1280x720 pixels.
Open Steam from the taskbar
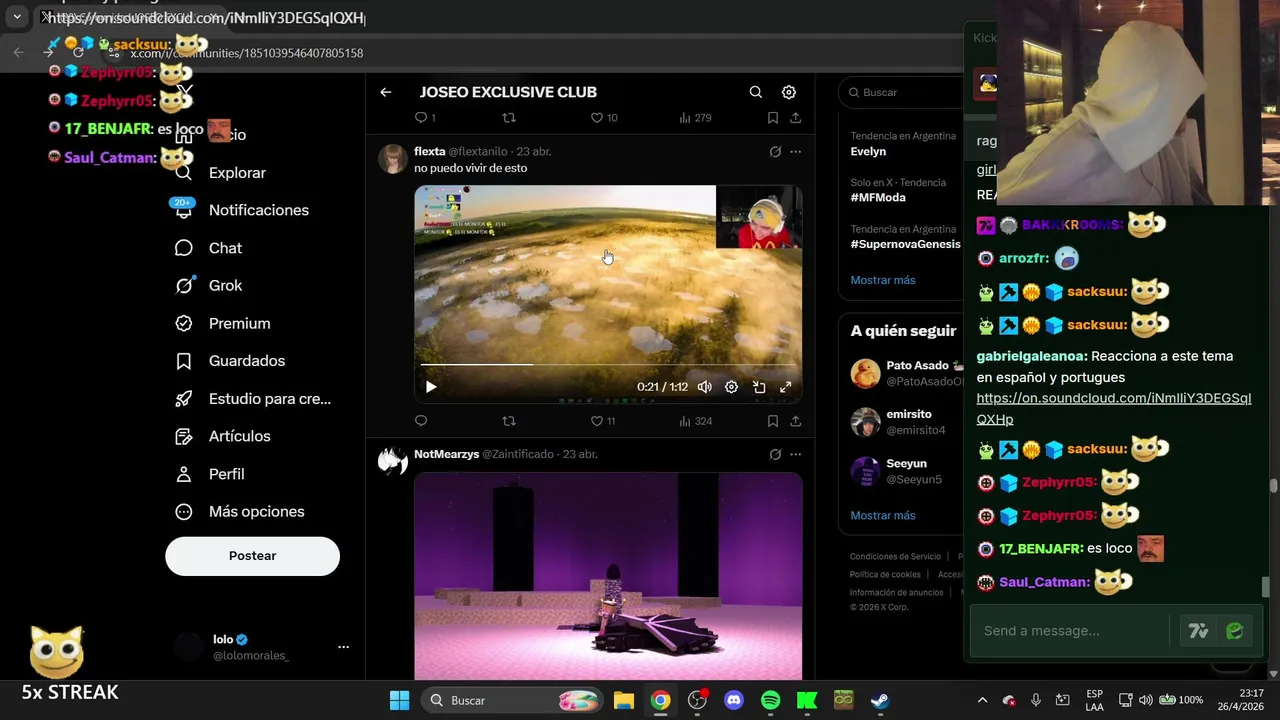880,700
